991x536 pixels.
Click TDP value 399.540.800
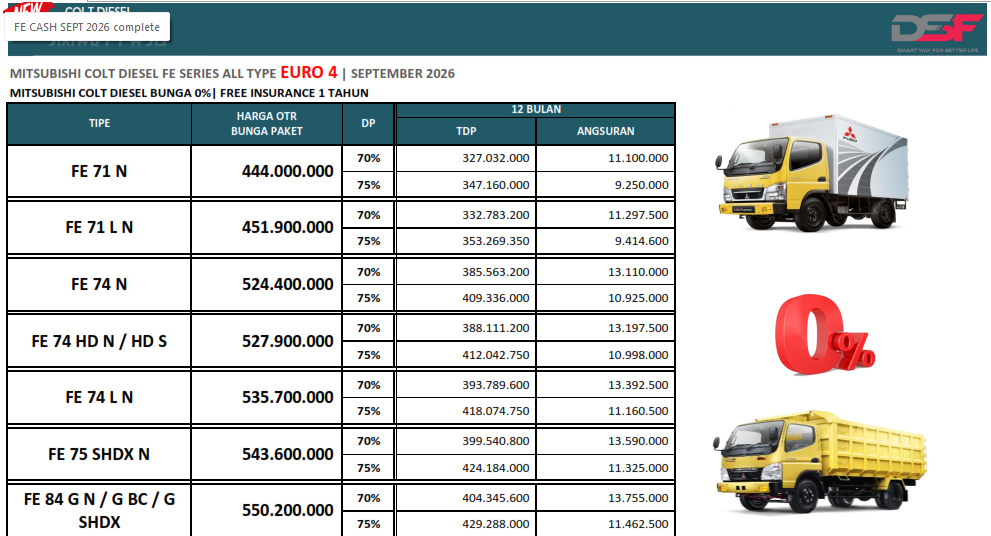click(x=496, y=441)
